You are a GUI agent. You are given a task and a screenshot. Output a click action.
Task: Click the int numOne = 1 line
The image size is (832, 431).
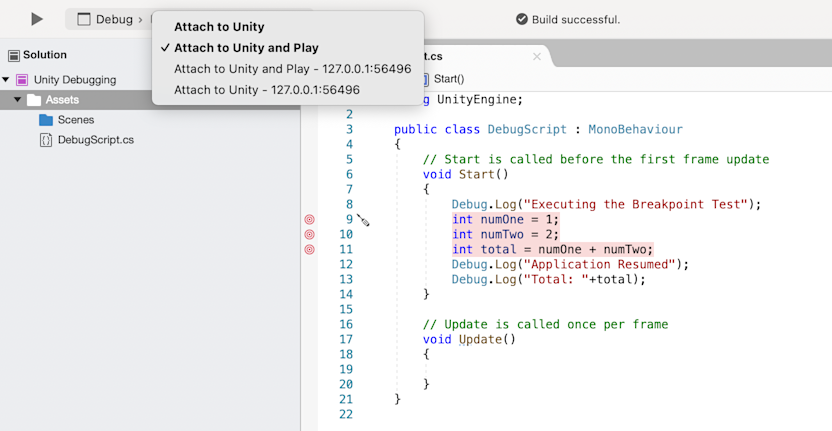[505, 219]
